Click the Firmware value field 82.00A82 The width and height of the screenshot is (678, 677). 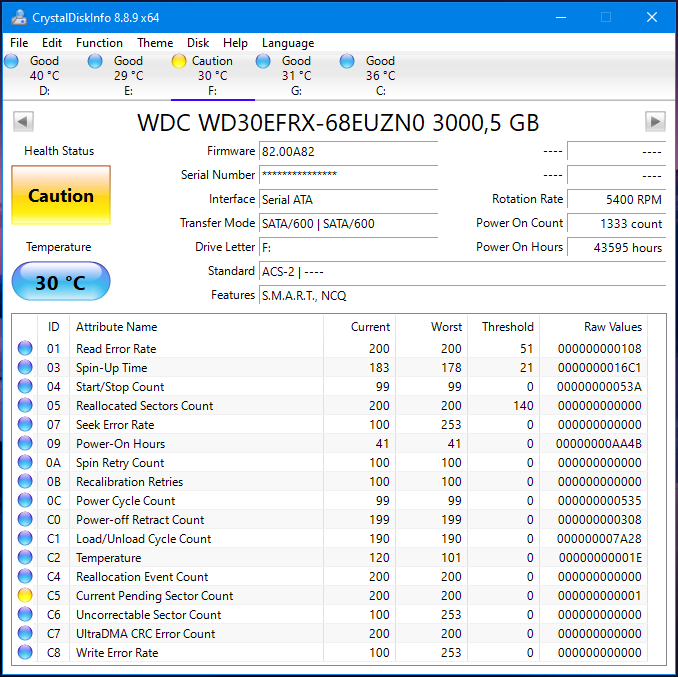(348, 151)
